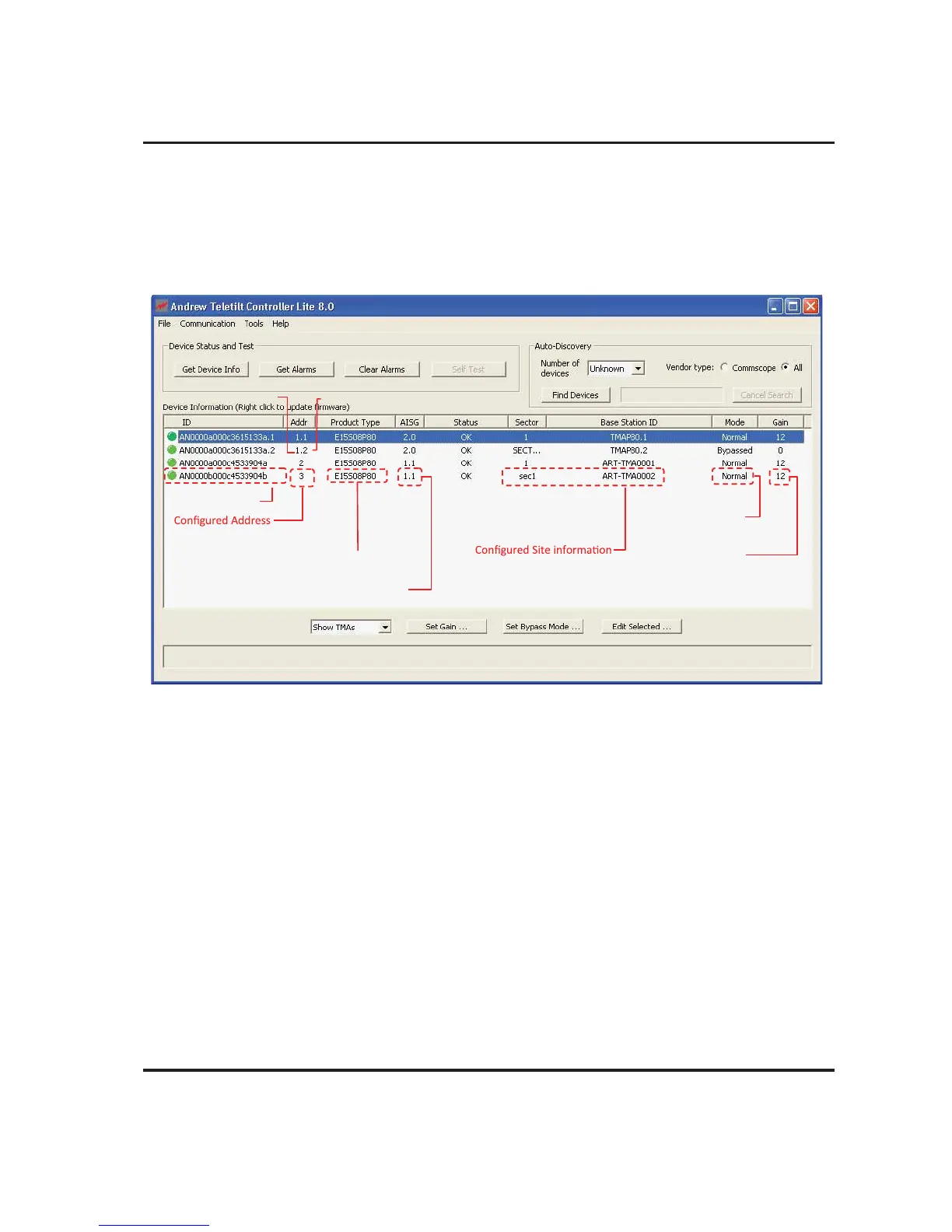The image size is (952, 1232).
Task: Sort by the Sector column header
Action: click(527, 422)
